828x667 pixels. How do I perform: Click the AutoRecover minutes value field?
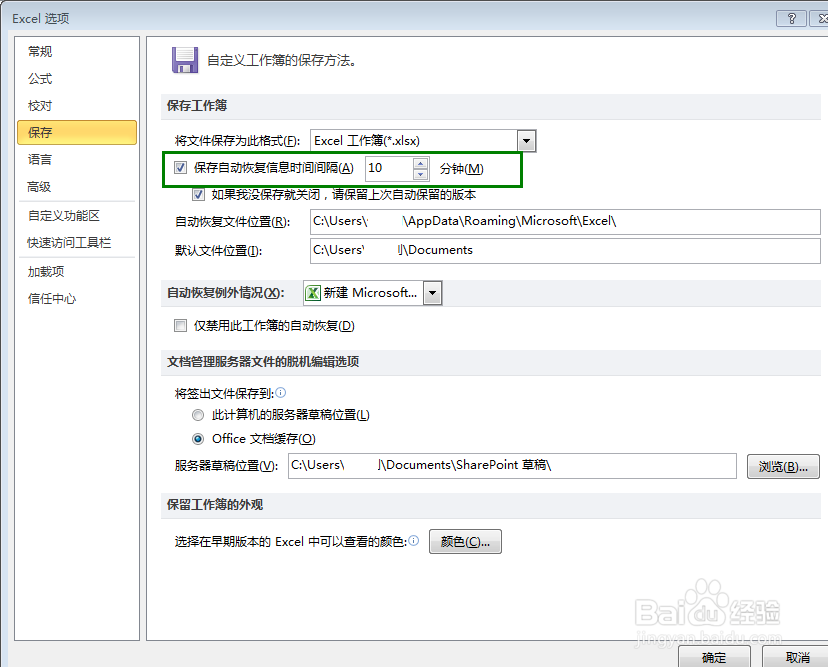389,168
